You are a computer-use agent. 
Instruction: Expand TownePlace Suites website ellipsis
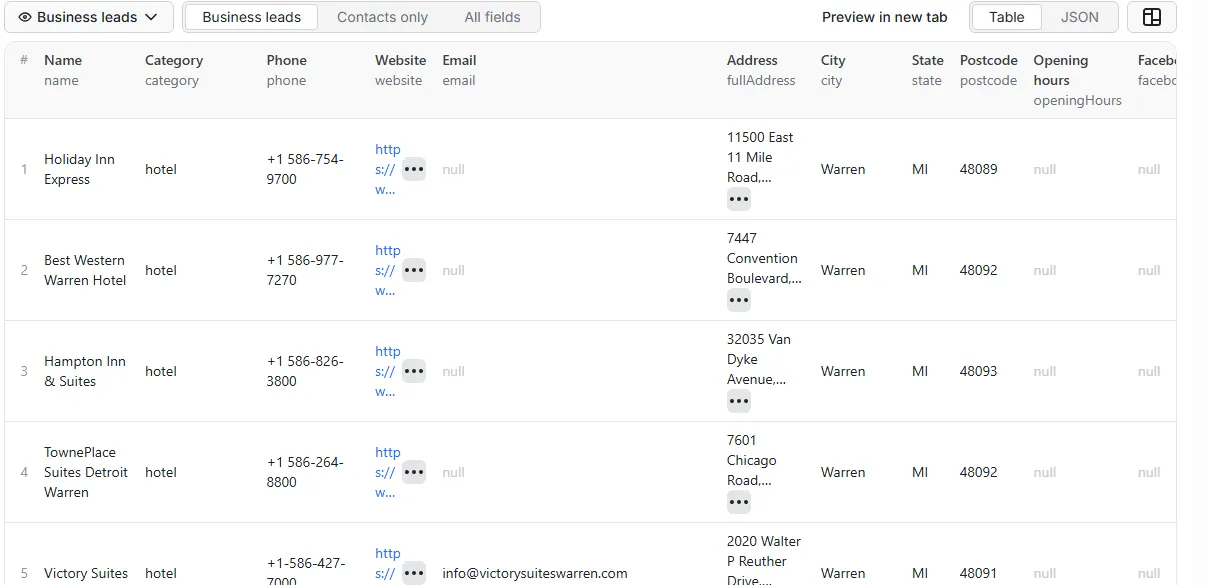coord(414,472)
